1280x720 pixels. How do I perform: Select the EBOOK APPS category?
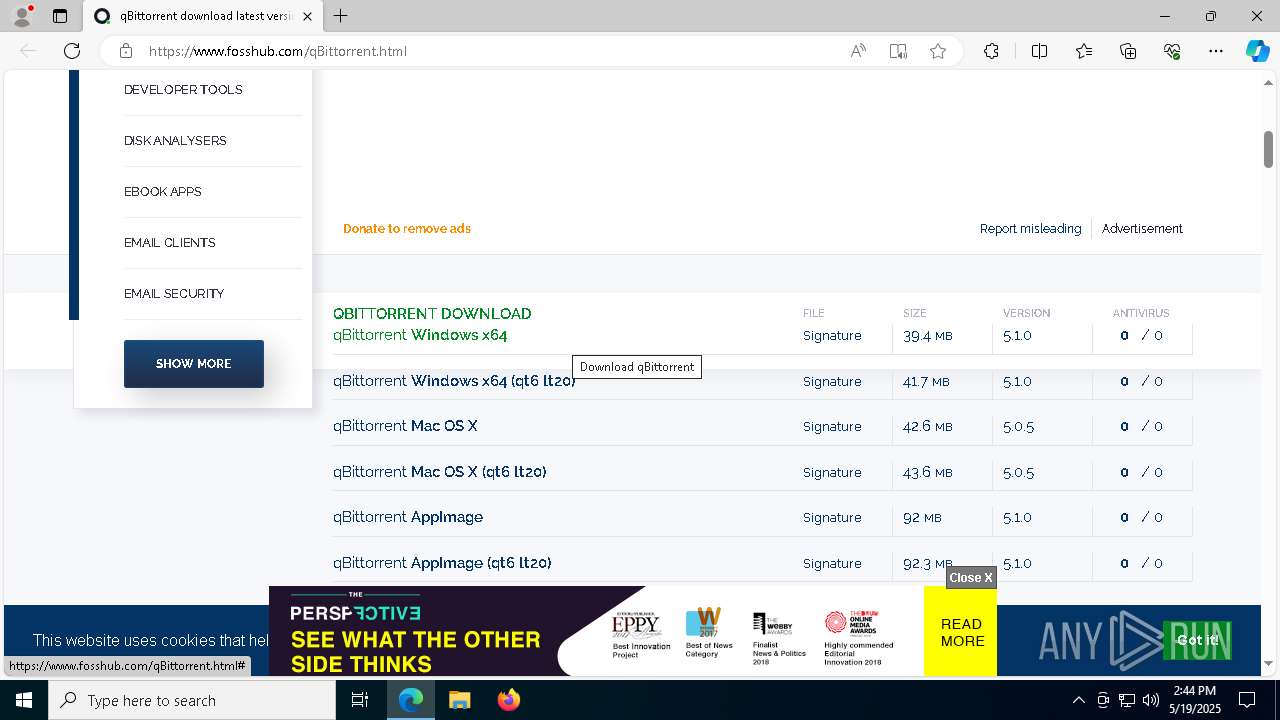coord(163,192)
